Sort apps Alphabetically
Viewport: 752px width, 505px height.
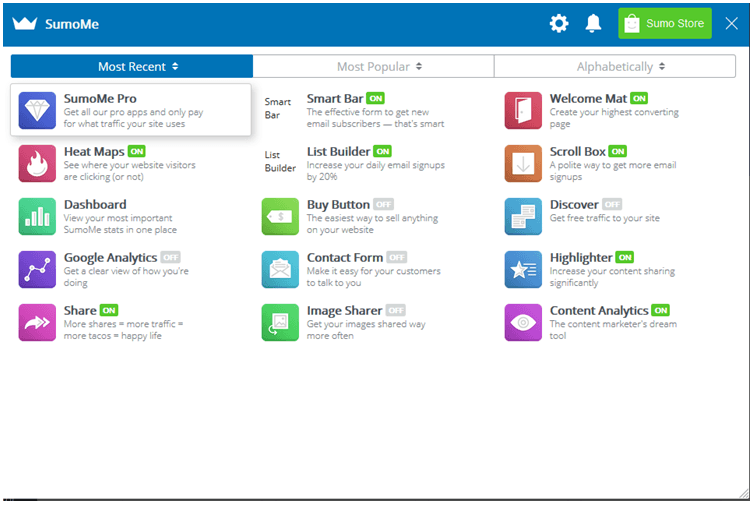pos(615,66)
